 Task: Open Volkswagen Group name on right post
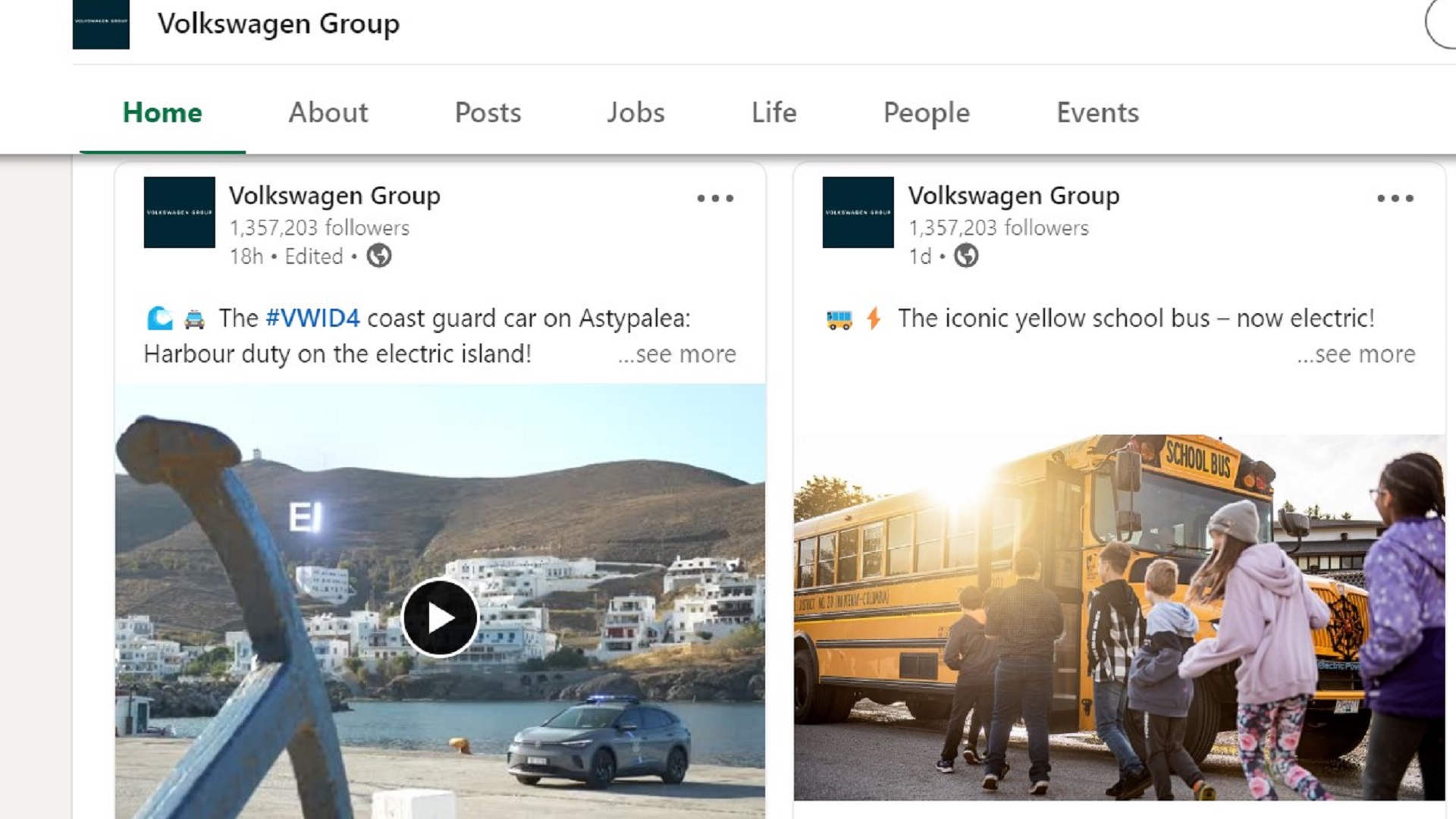pos(1014,196)
